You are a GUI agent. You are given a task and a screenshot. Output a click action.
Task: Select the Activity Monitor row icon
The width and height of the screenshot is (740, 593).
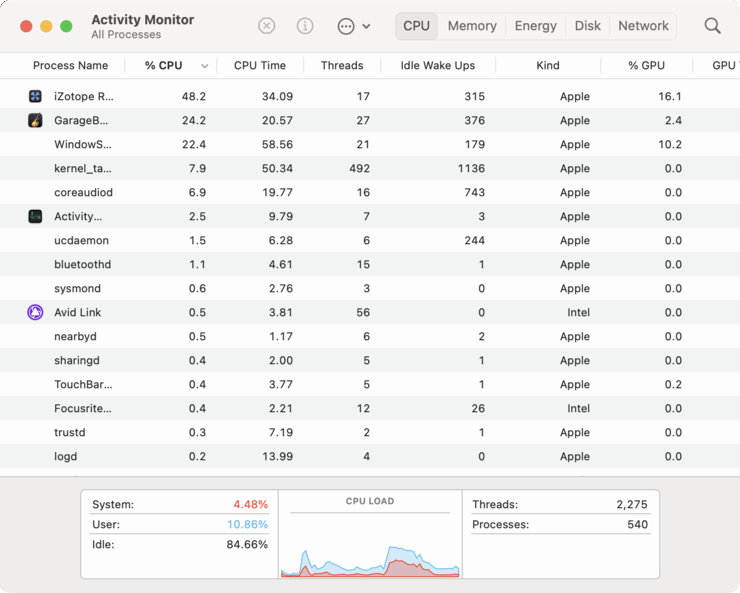tap(35, 217)
